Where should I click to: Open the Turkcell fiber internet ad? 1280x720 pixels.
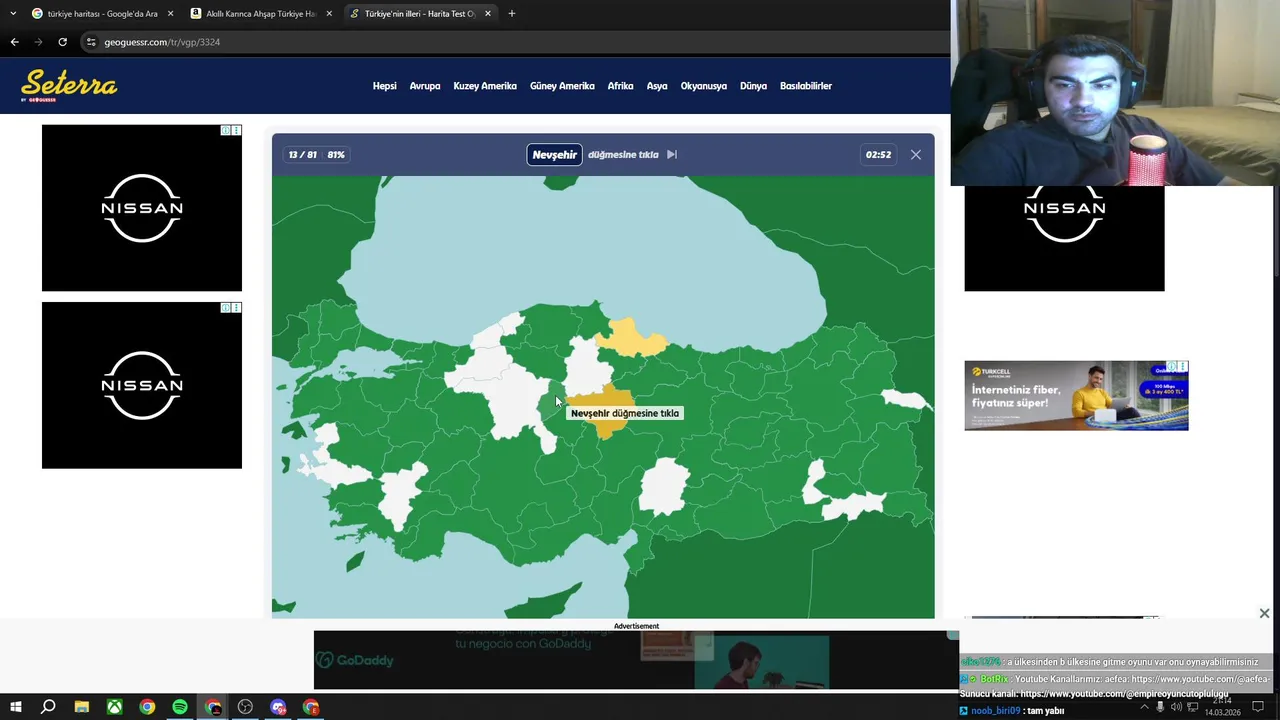(x=1076, y=396)
